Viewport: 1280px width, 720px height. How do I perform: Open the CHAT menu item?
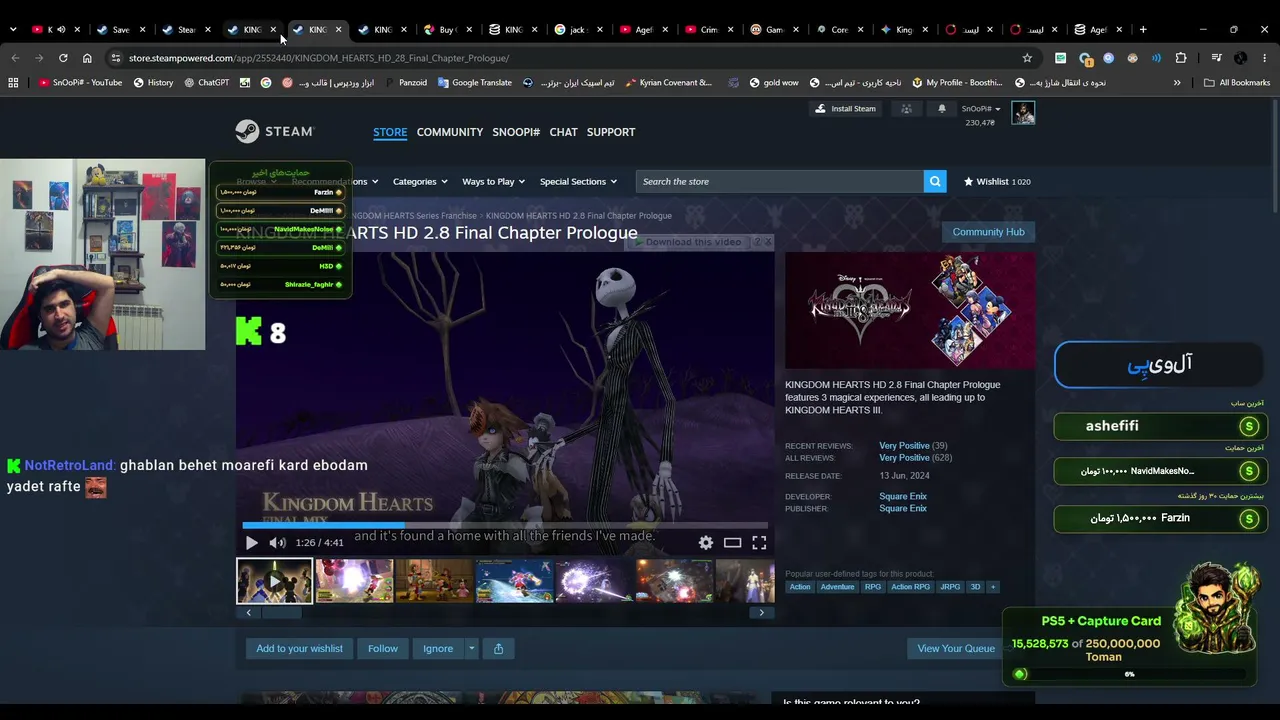coord(563,132)
